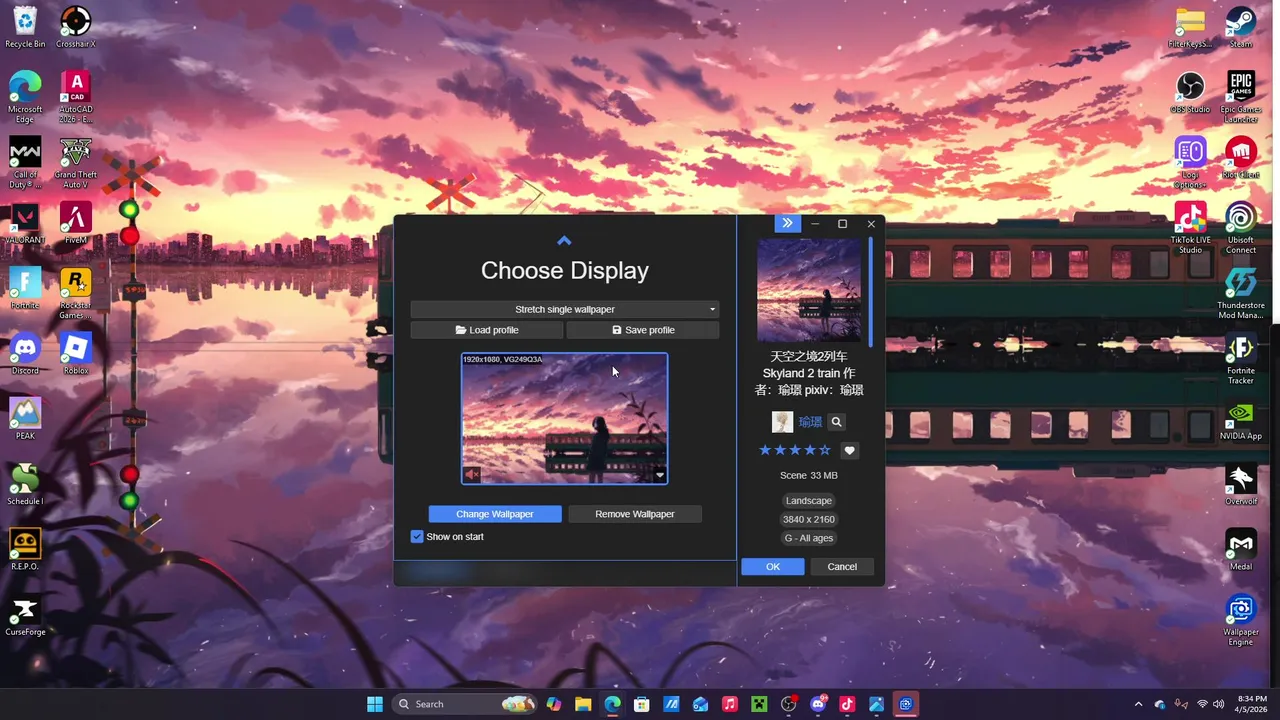Select the Call of Duty desktop icon
The height and width of the screenshot is (720, 1280).
point(25,162)
